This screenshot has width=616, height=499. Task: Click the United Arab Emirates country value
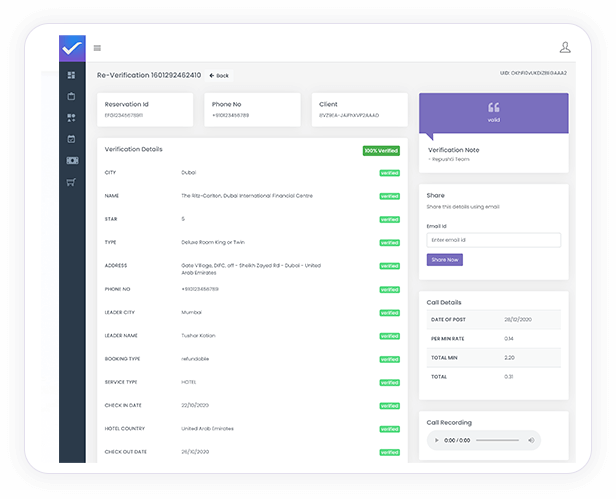[207, 429]
